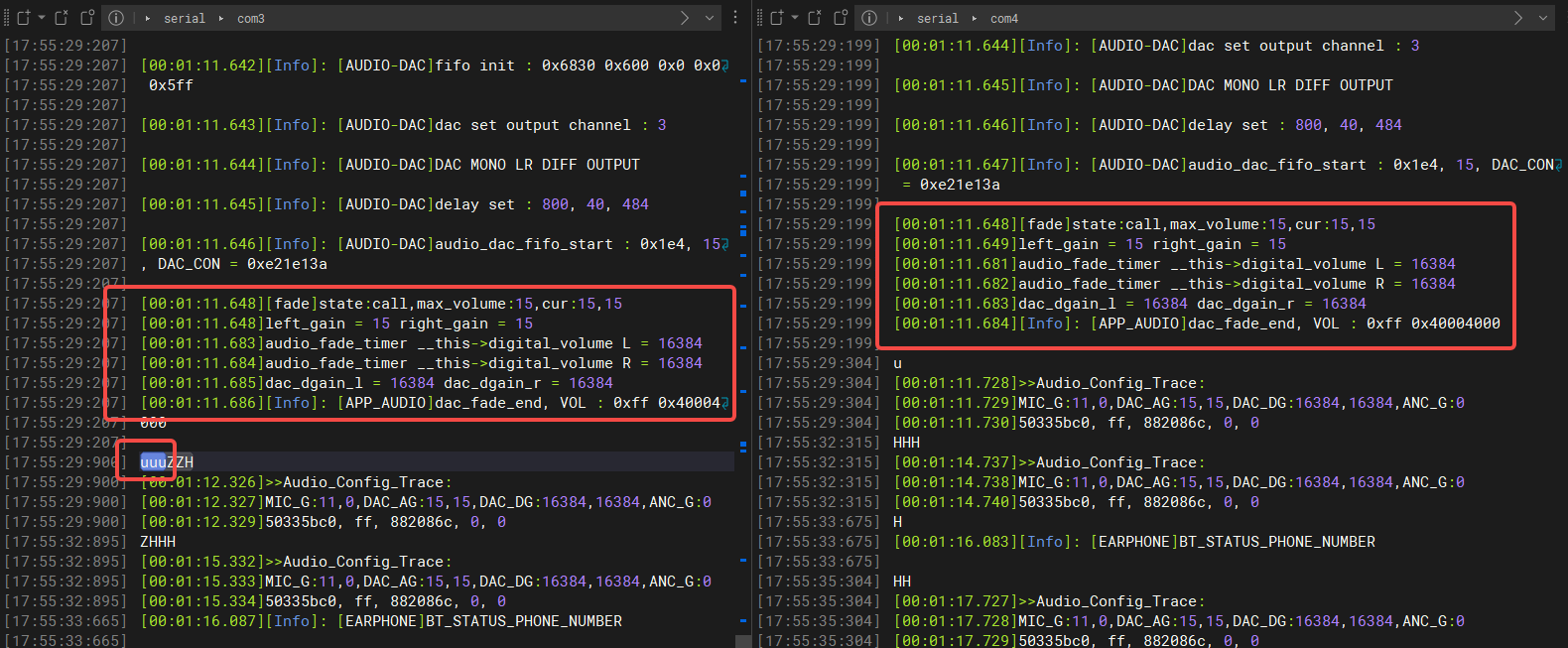Show info for the com4 session
This screenshot has height=648, width=1568.
coord(869,18)
